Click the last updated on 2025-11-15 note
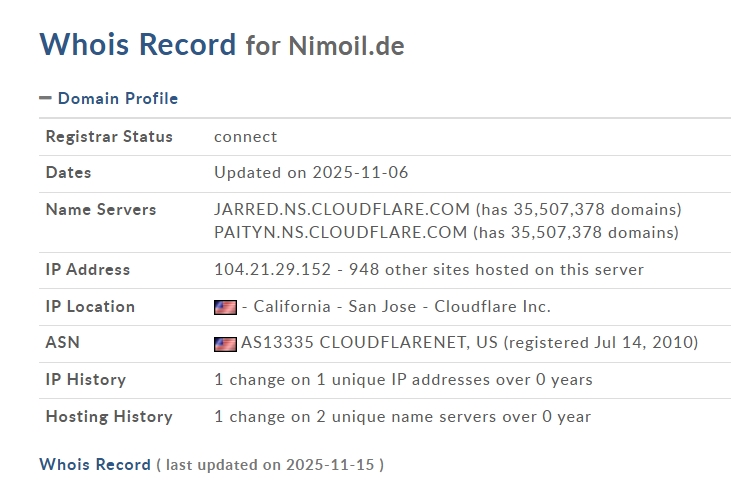 click(270, 465)
